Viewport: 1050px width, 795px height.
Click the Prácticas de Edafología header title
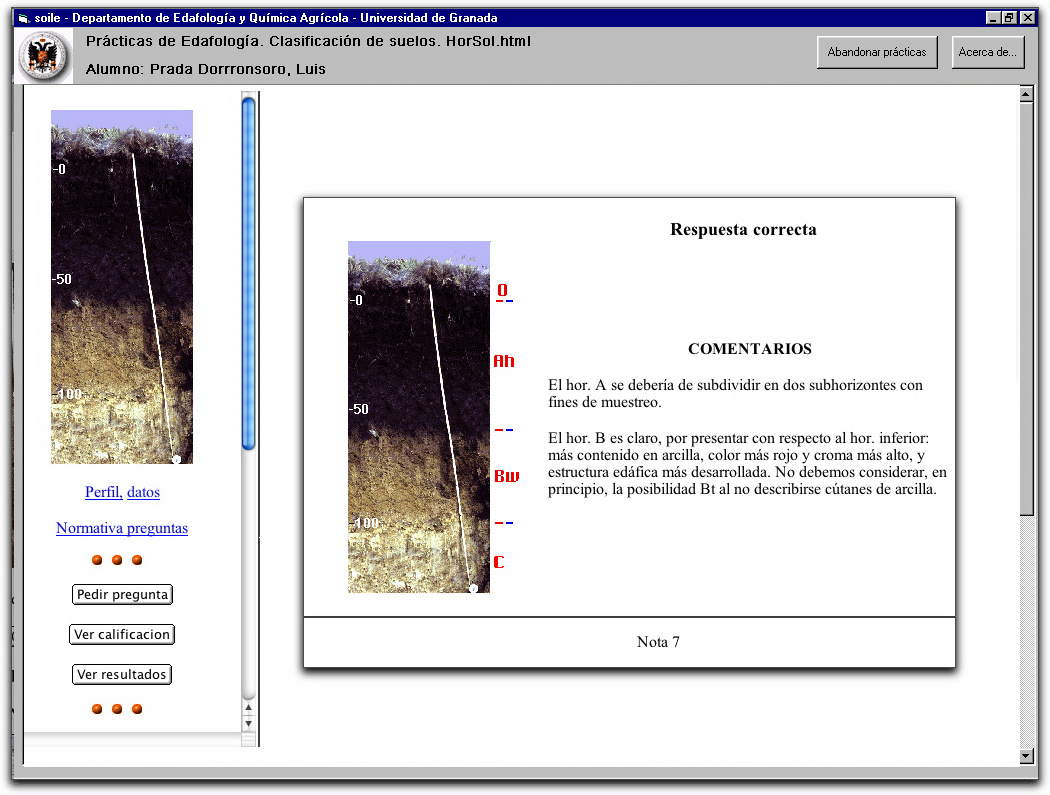click(308, 42)
